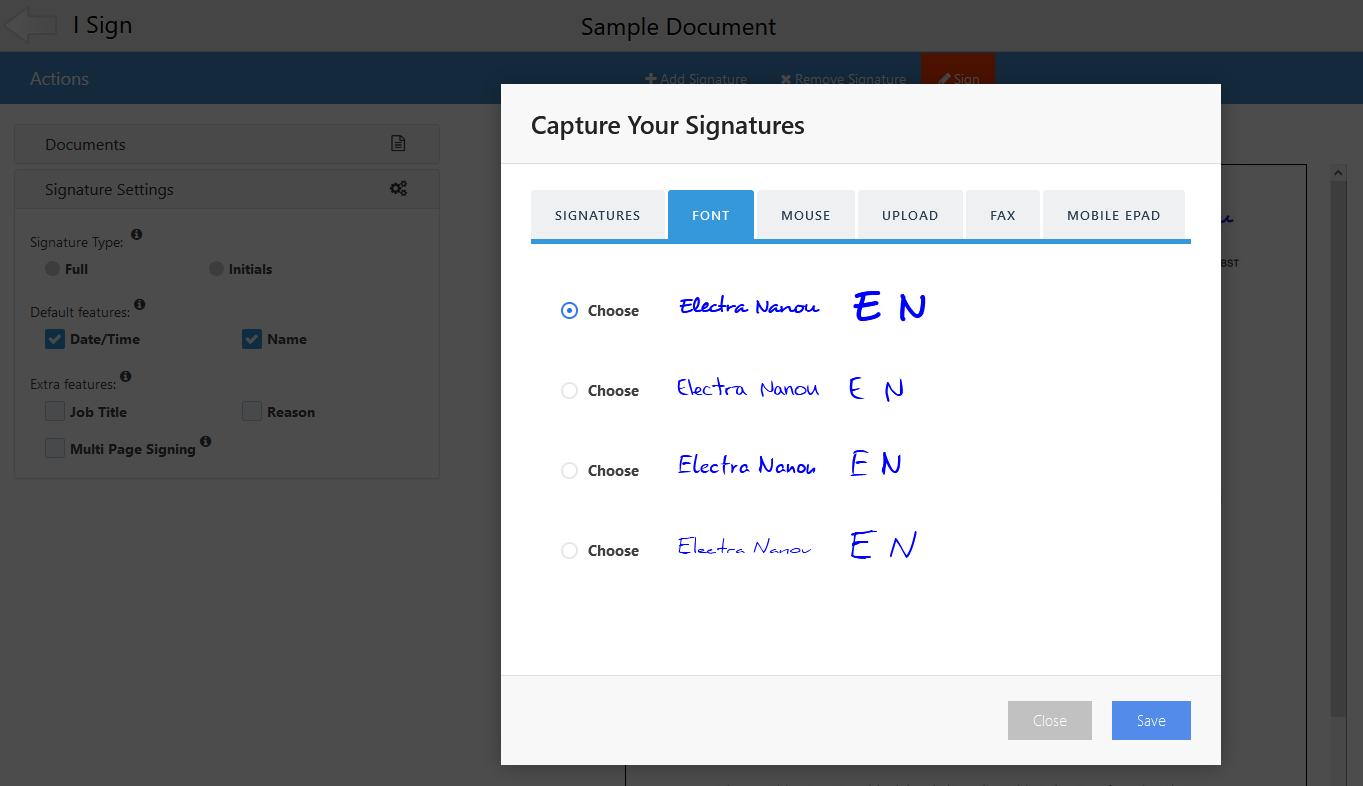1363x786 pixels.
Task: Click the info icon beside Default features
Action: 140,304
